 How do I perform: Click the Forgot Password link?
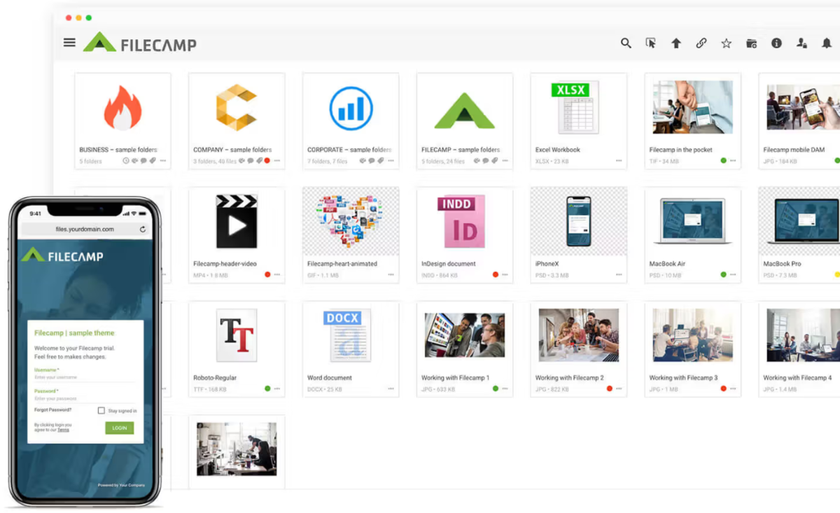[x=52, y=410]
